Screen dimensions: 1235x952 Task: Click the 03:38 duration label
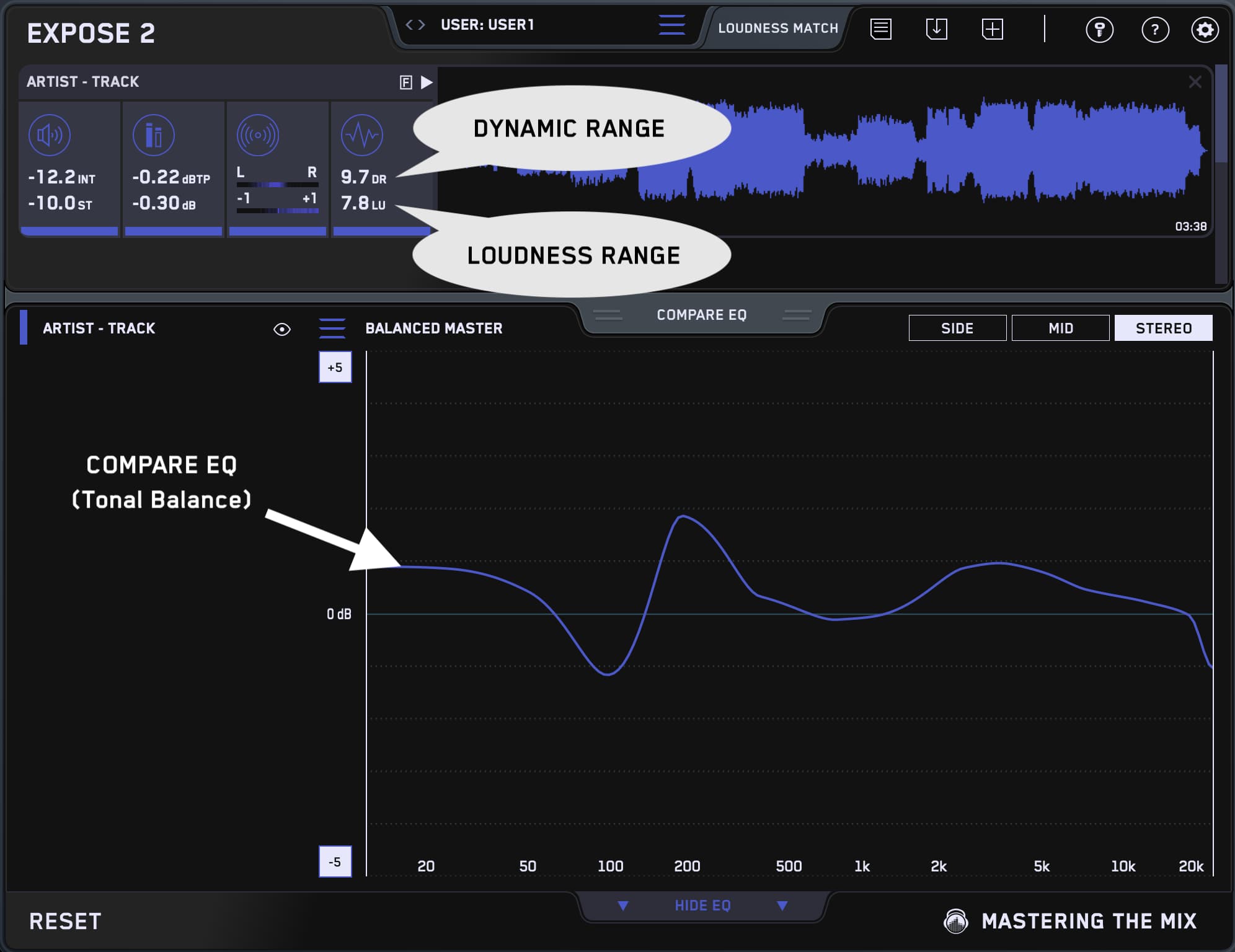click(x=1190, y=227)
